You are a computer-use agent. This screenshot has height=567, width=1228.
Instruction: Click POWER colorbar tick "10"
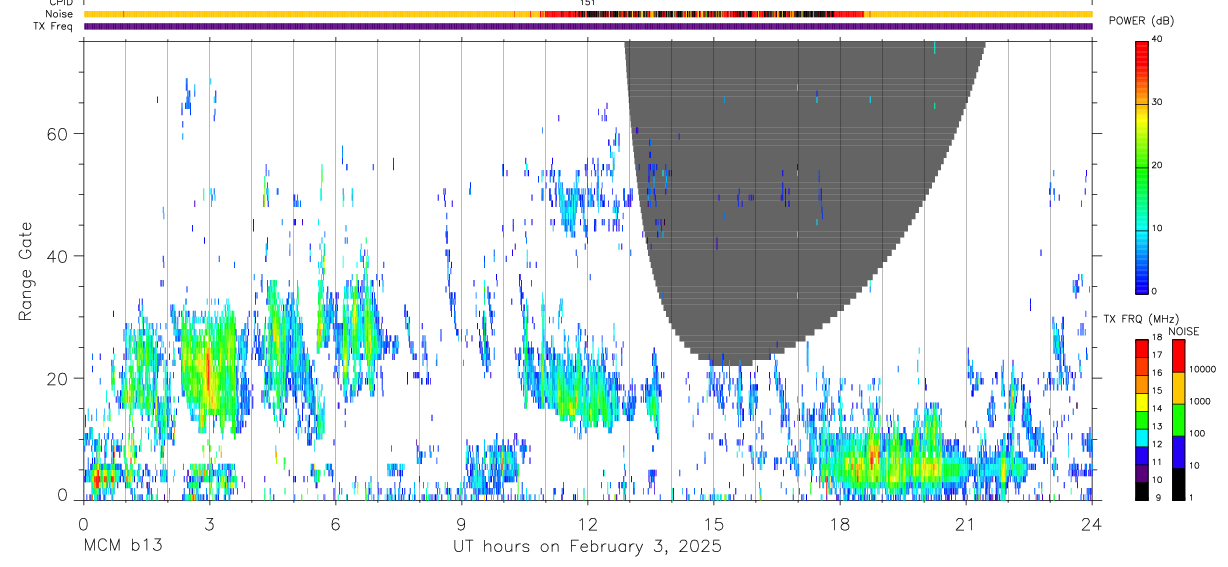(1158, 228)
